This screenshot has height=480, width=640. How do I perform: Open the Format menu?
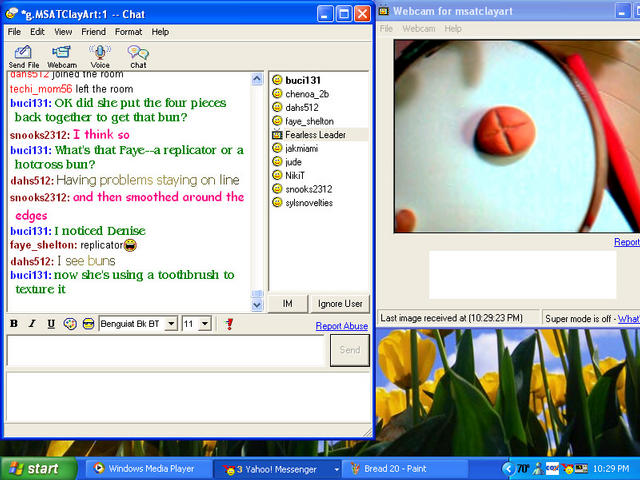(128, 32)
